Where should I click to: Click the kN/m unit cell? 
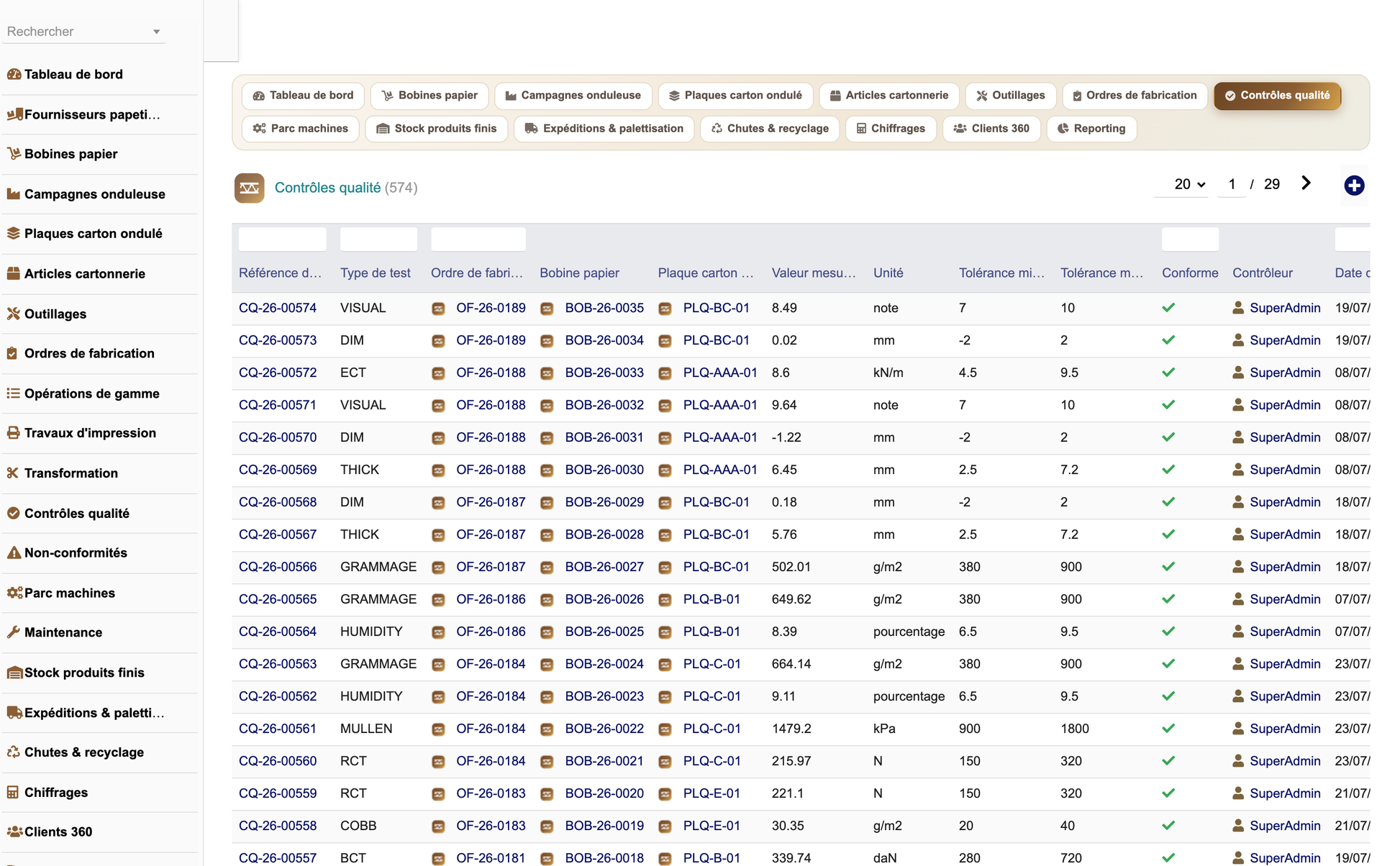(x=888, y=373)
